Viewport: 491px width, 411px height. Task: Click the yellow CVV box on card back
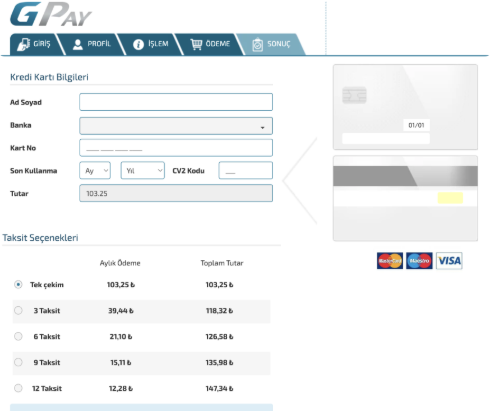coord(450,198)
